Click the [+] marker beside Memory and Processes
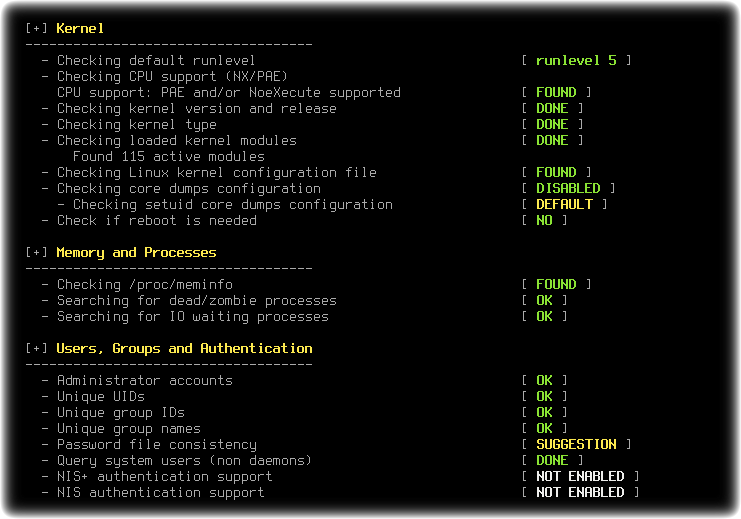This screenshot has height=519, width=741. tap(36, 252)
